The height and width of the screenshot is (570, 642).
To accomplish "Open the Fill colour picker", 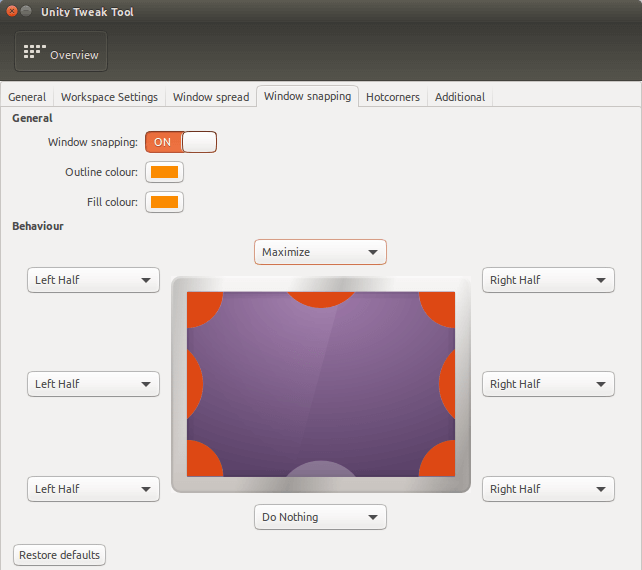I will [x=164, y=202].
